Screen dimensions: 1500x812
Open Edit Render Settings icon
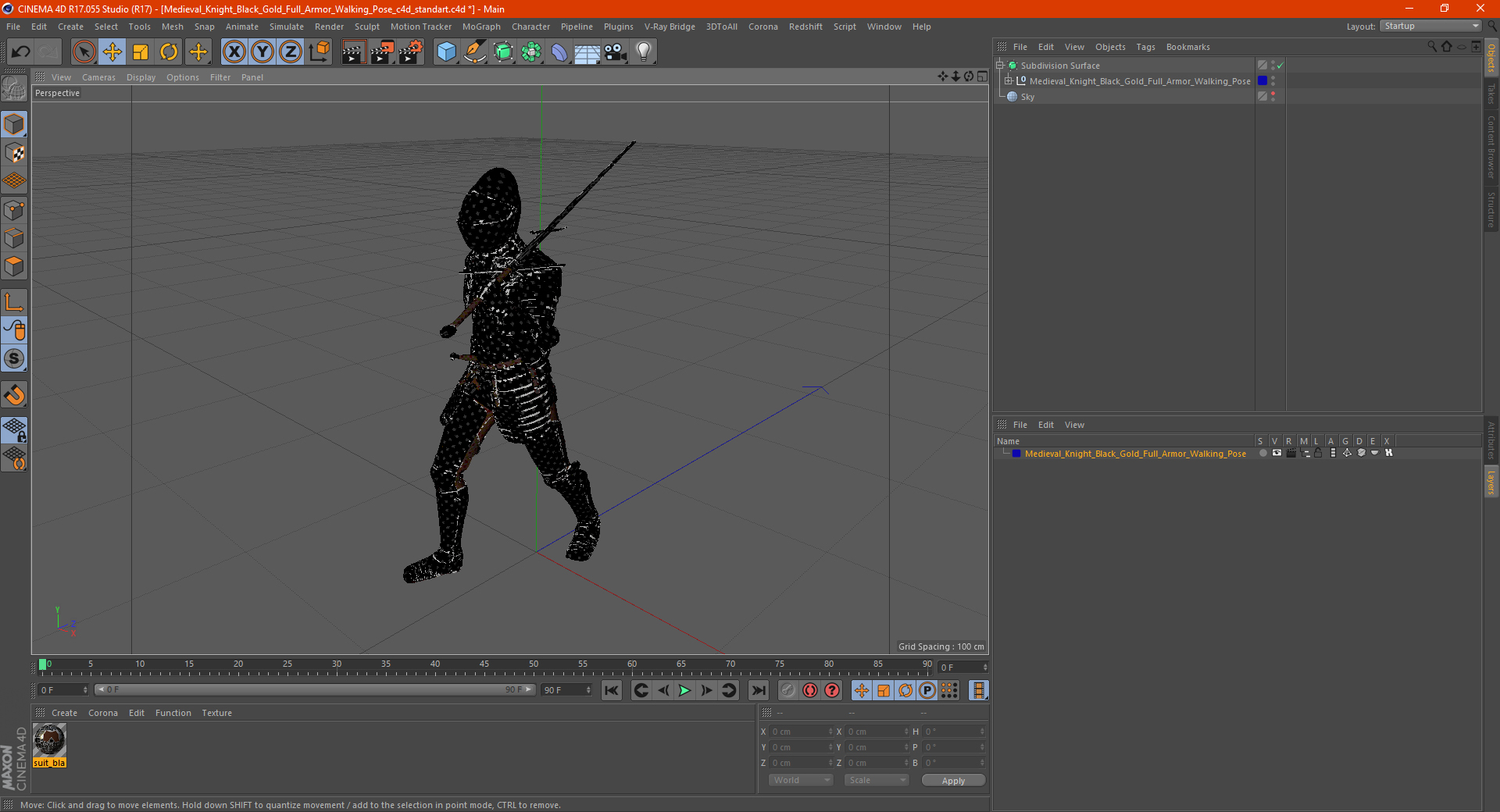(x=411, y=52)
